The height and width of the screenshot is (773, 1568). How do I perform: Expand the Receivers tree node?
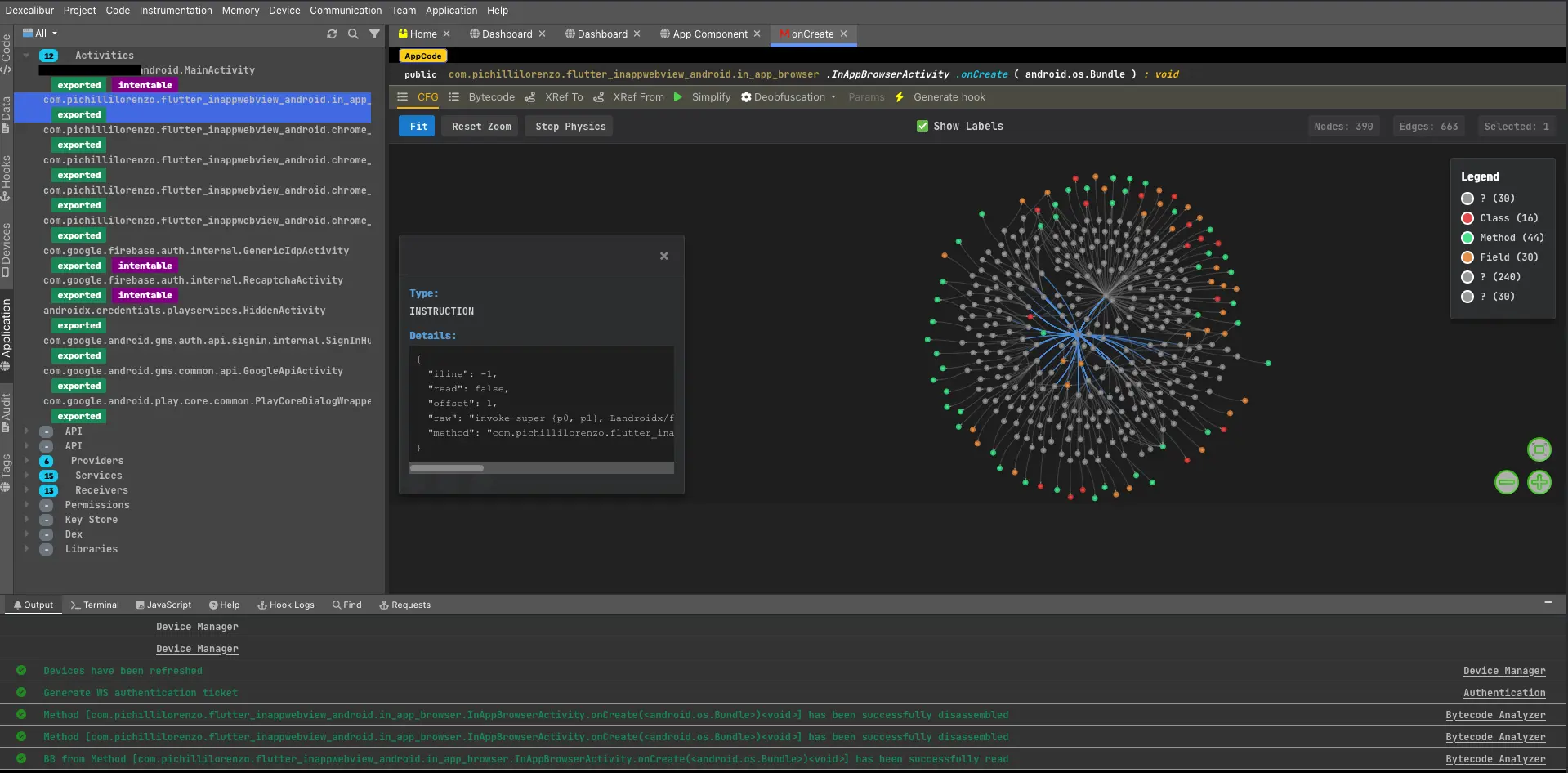click(x=27, y=490)
